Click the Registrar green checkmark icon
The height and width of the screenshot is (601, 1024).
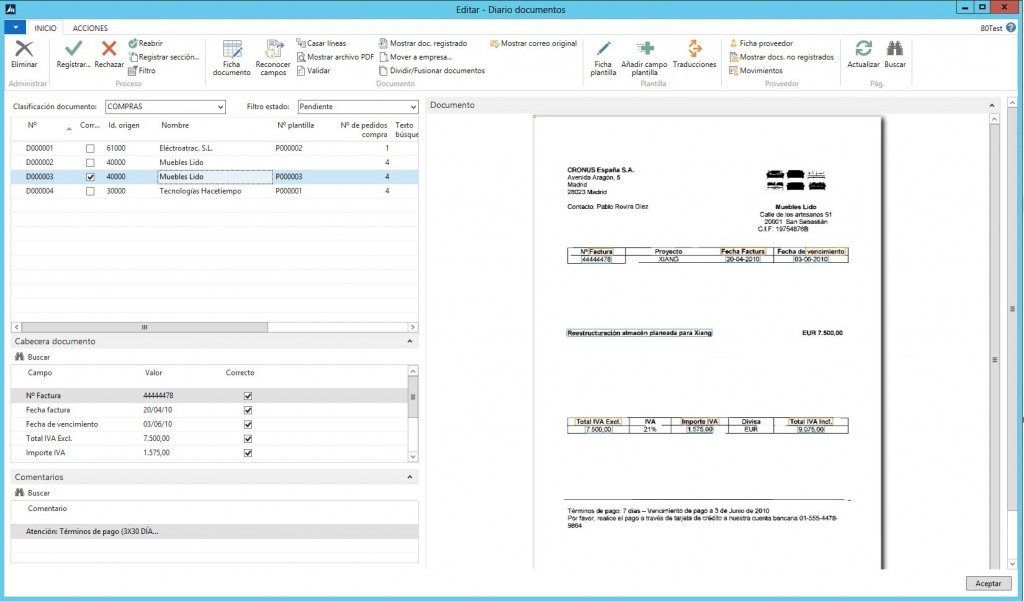coord(73,48)
